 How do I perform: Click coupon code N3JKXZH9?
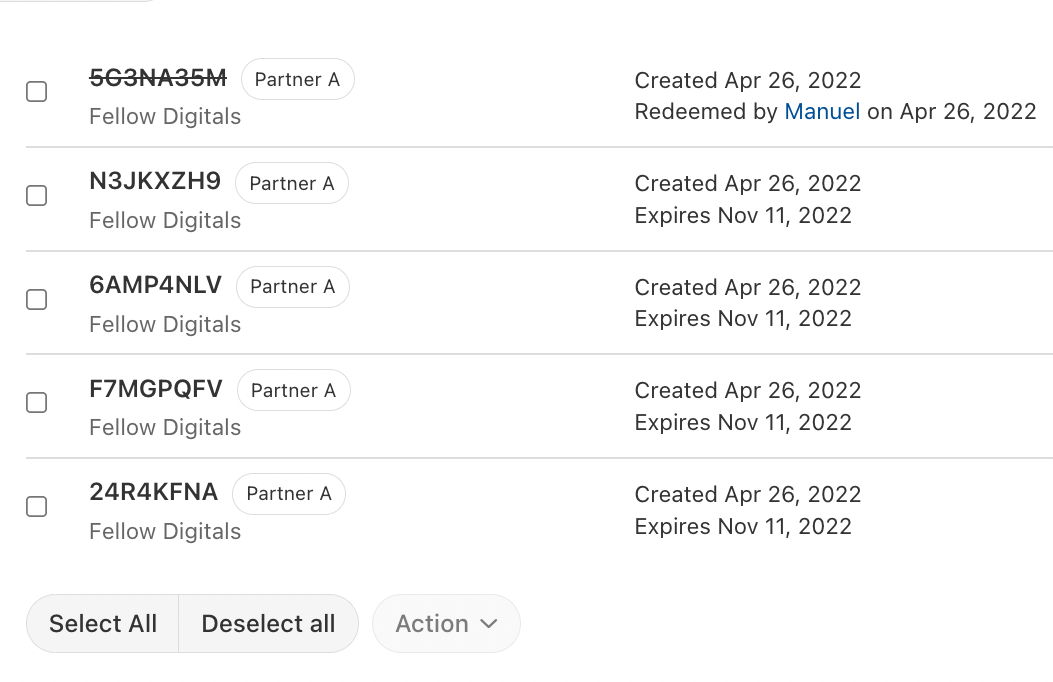tap(155, 182)
